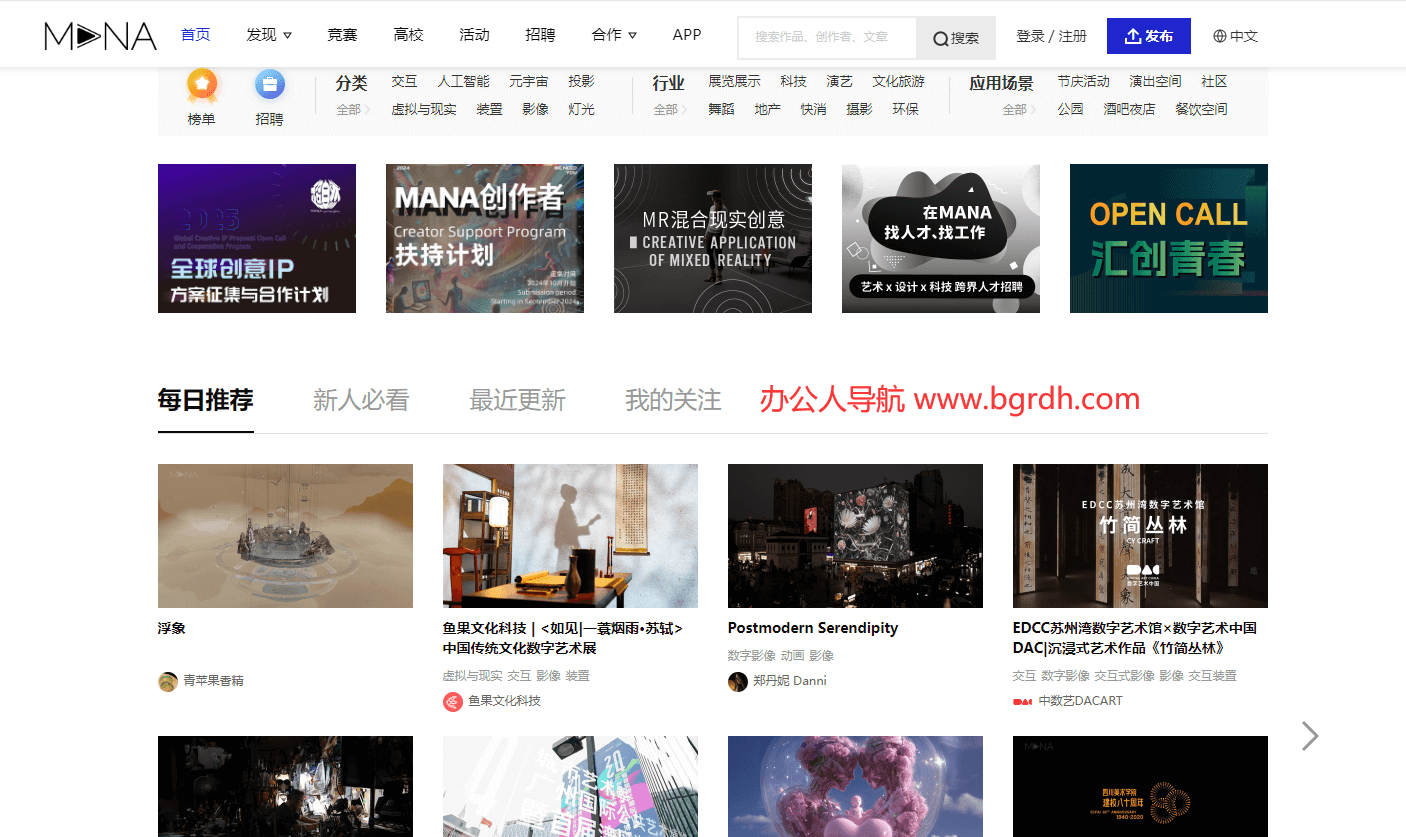This screenshot has height=837, width=1406.
Task: Switch to the 最近更新 tab
Action: click(517, 401)
